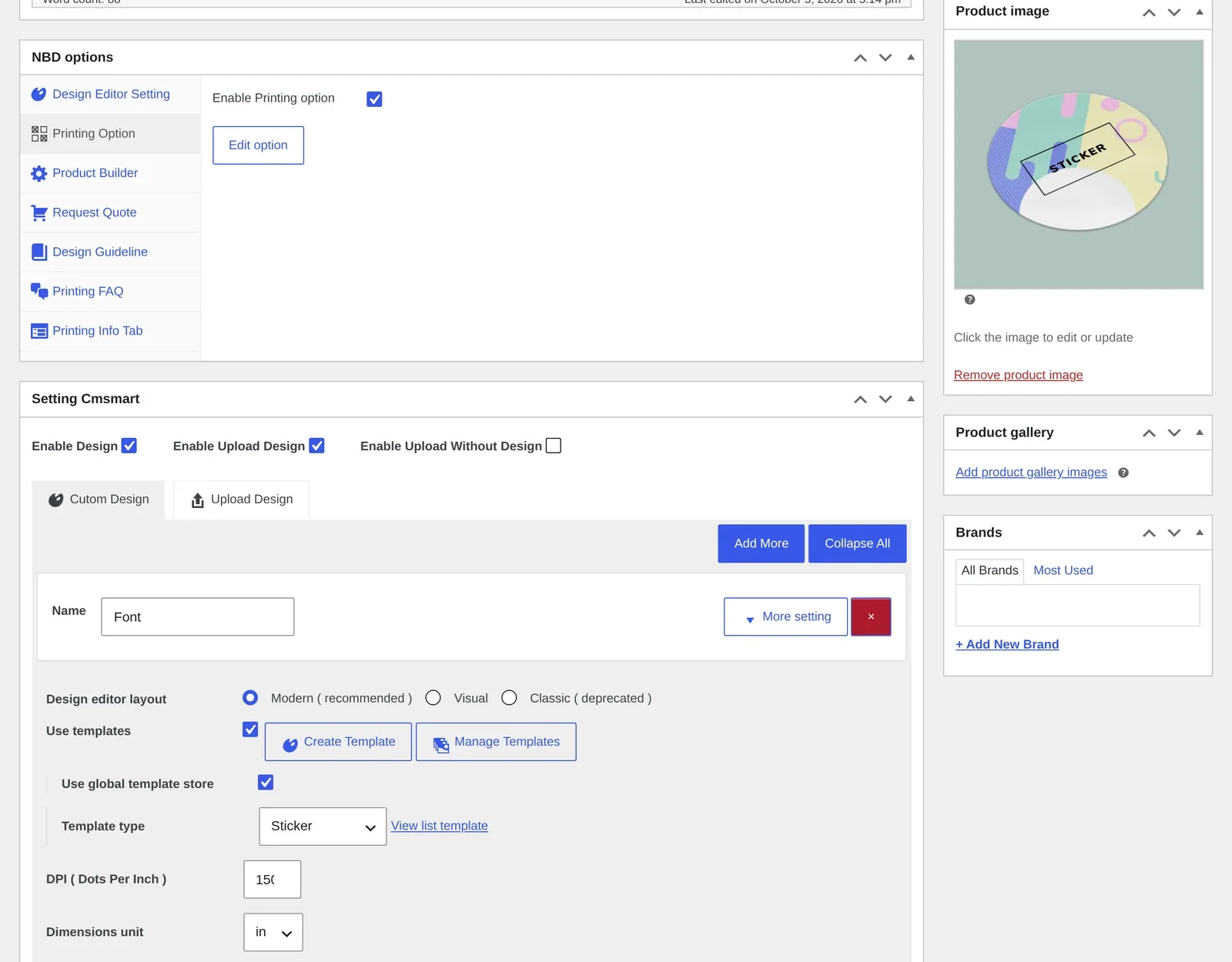
Task: Click the Collapse All button
Action: click(x=857, y=543)
